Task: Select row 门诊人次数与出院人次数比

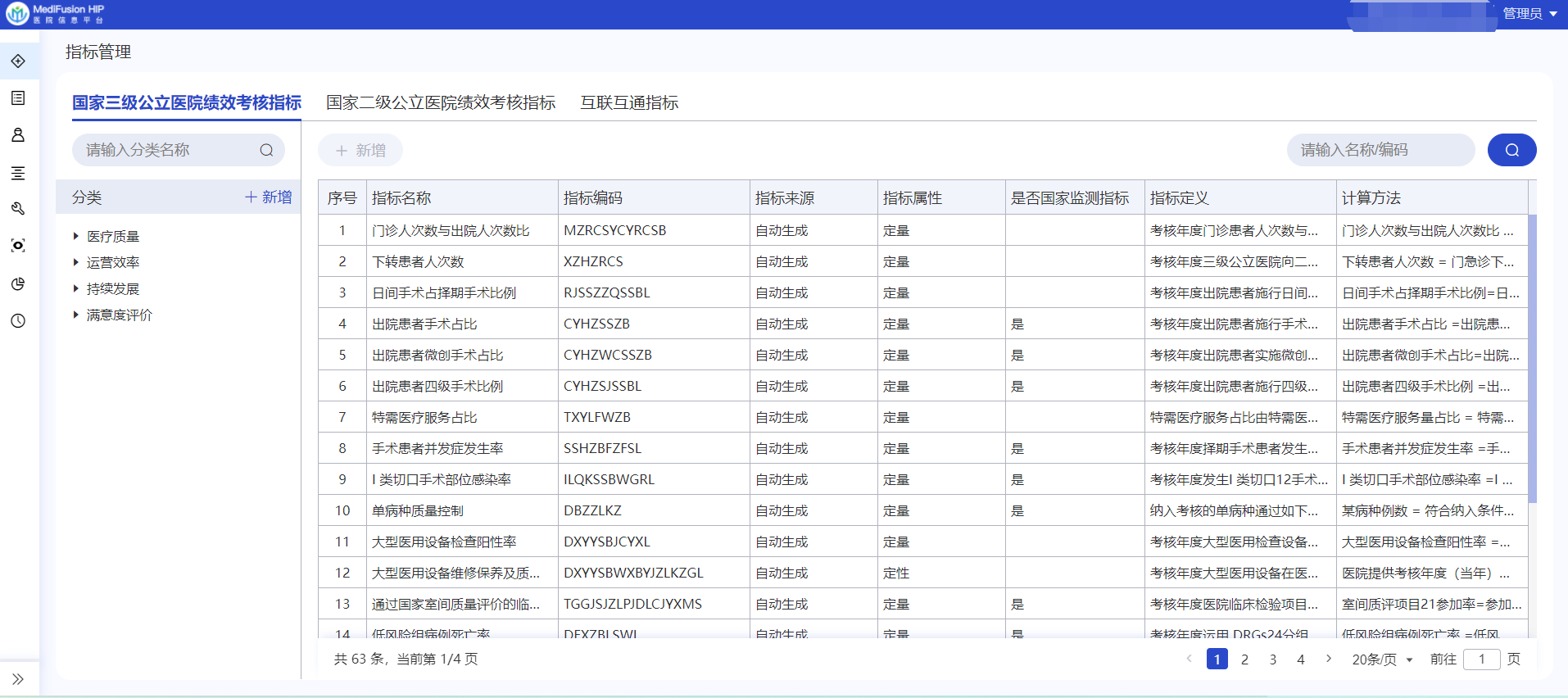Action: 923,231
